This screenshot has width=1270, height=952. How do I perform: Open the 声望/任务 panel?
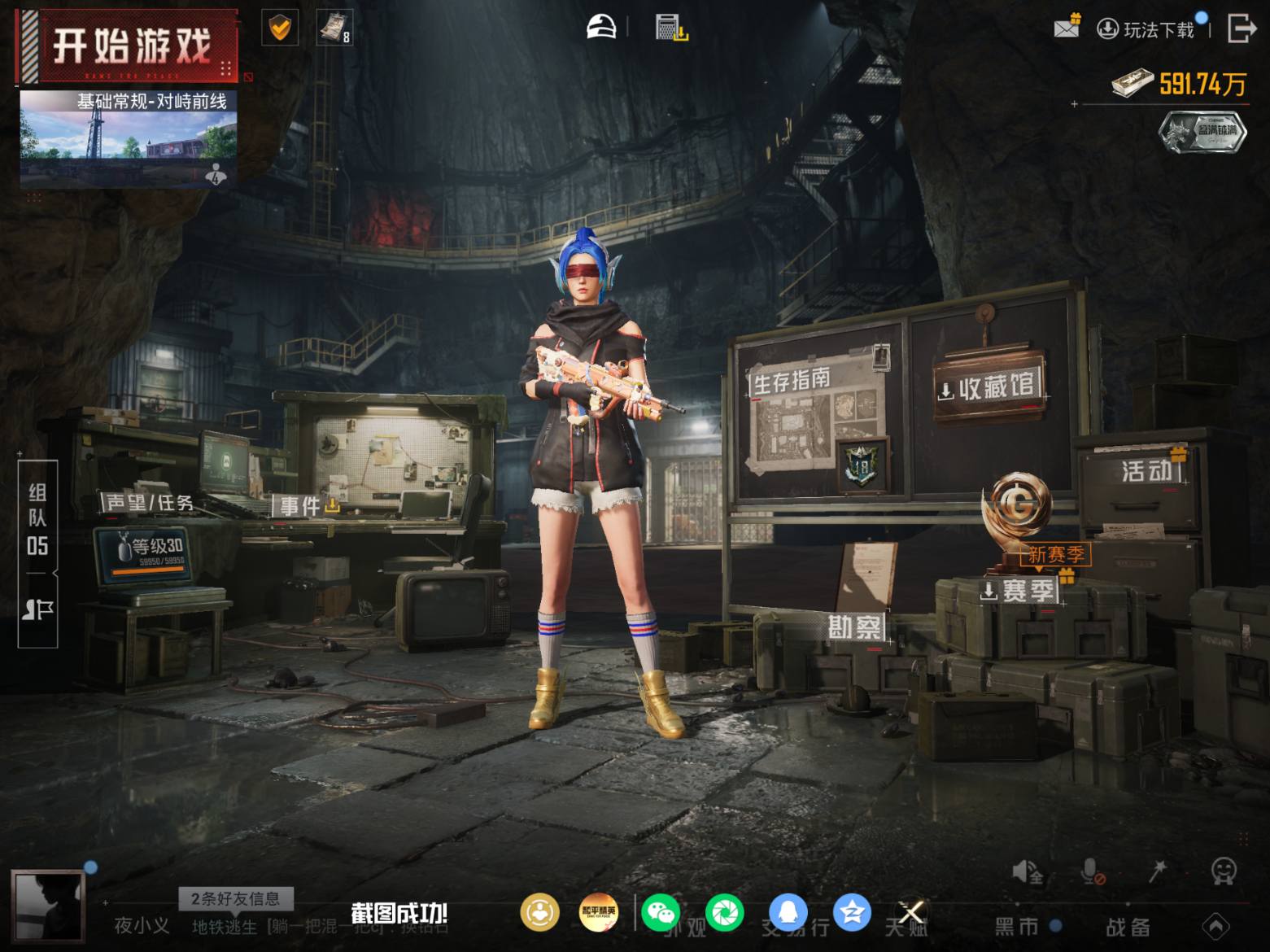(x=149, y=503)
